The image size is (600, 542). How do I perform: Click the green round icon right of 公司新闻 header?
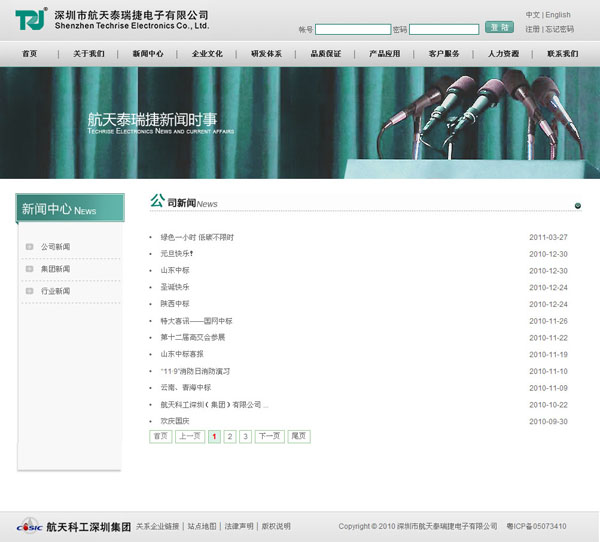[x=578, y=206]
